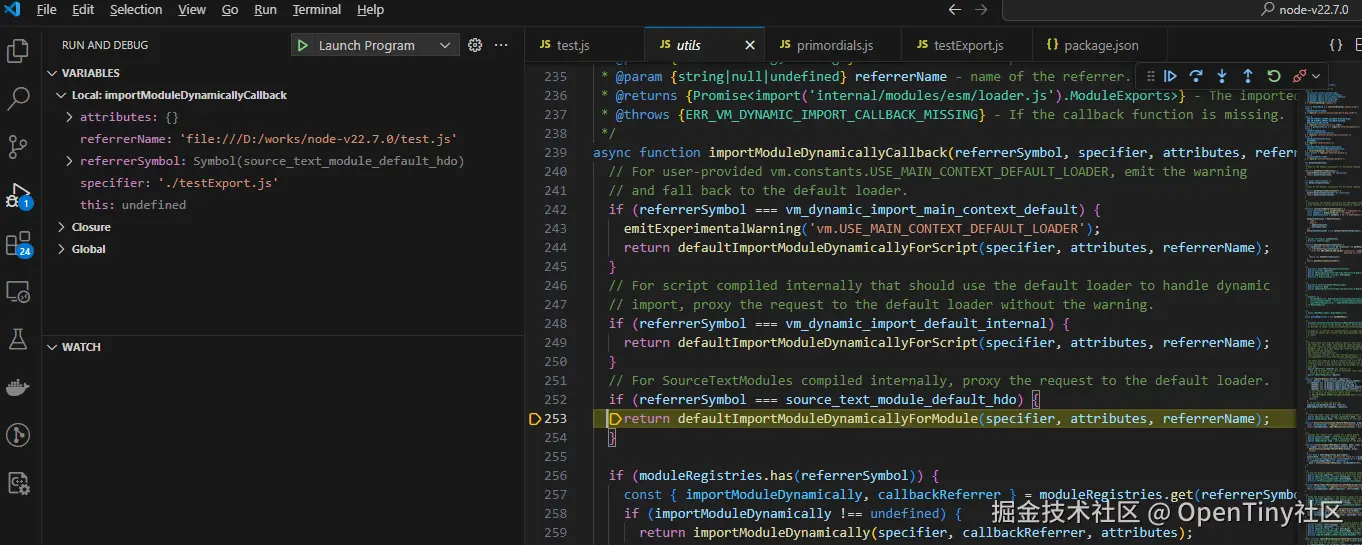This screenshot has height=545, width=1362.
Task: Click Continue in the debug toolbar
Action: tap(1170, 76)
